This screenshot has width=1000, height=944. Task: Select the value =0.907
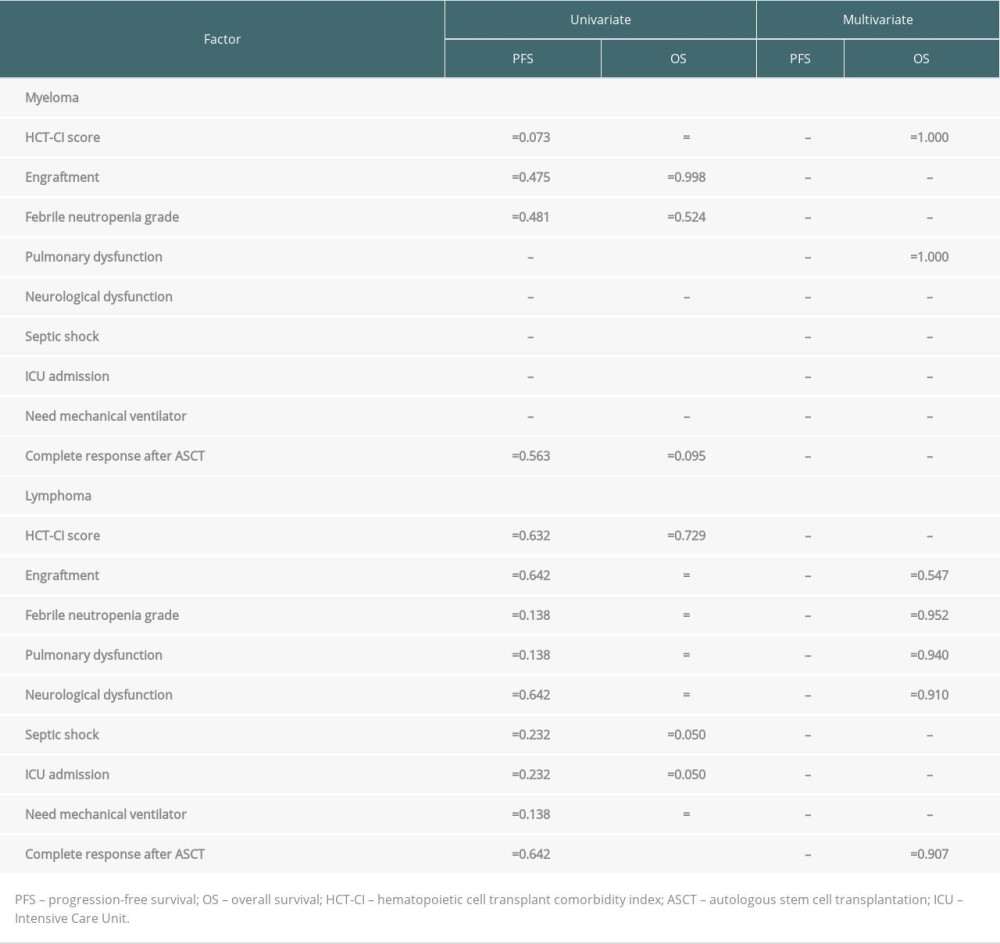tap(929, 854)
